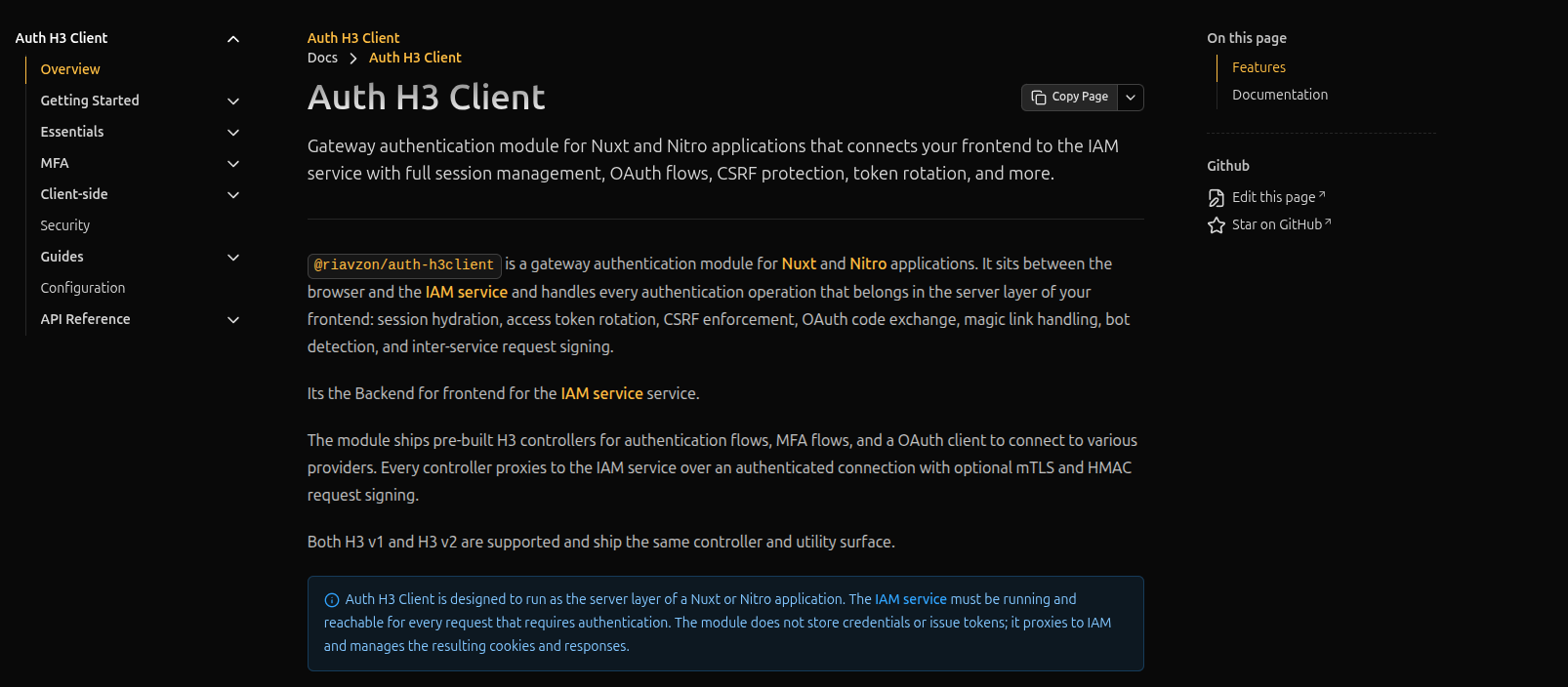Open the Overview sidebar item
This screenshot has width=1568, height=687.
(70, 69)
